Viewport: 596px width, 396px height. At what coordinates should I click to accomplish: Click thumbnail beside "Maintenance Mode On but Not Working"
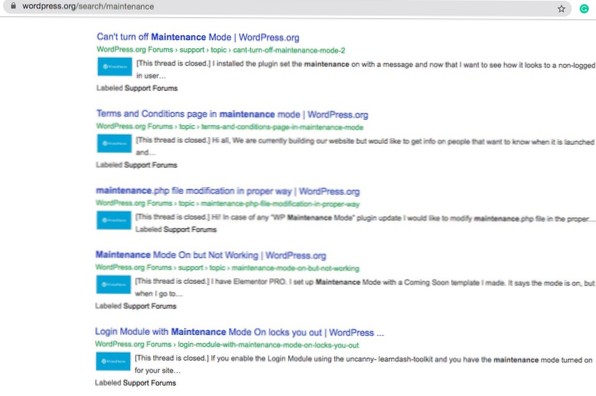click(114, 284)
